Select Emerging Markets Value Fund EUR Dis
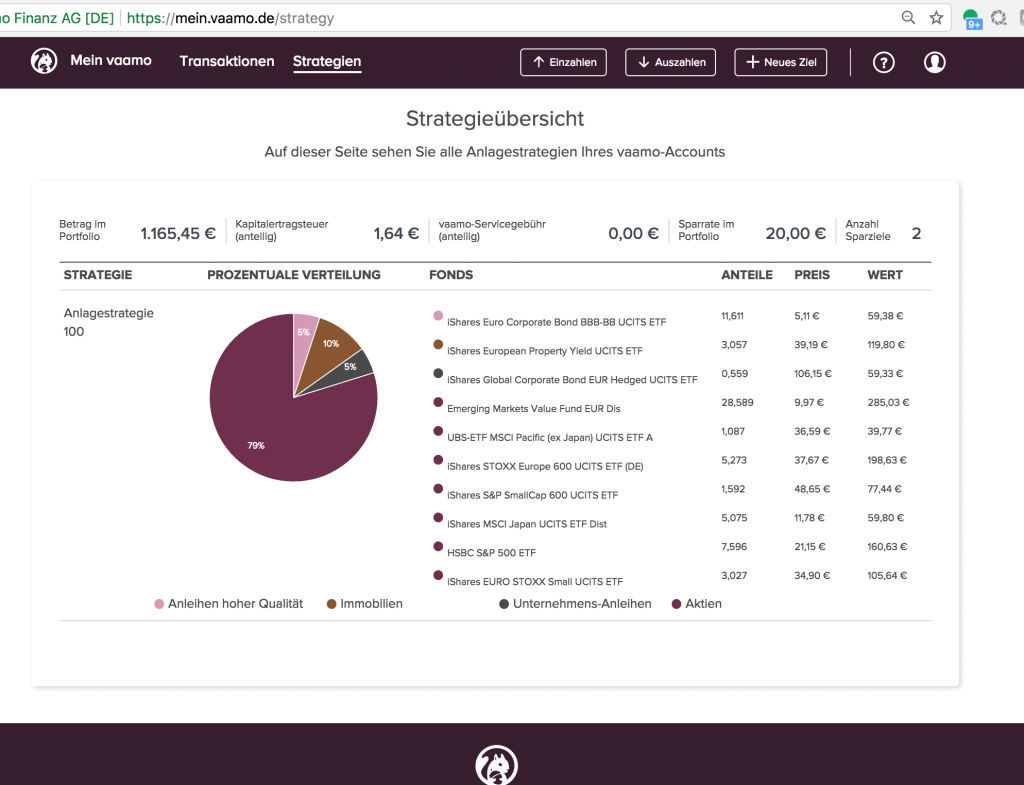1024x785 pixels. tap(534, 408)
